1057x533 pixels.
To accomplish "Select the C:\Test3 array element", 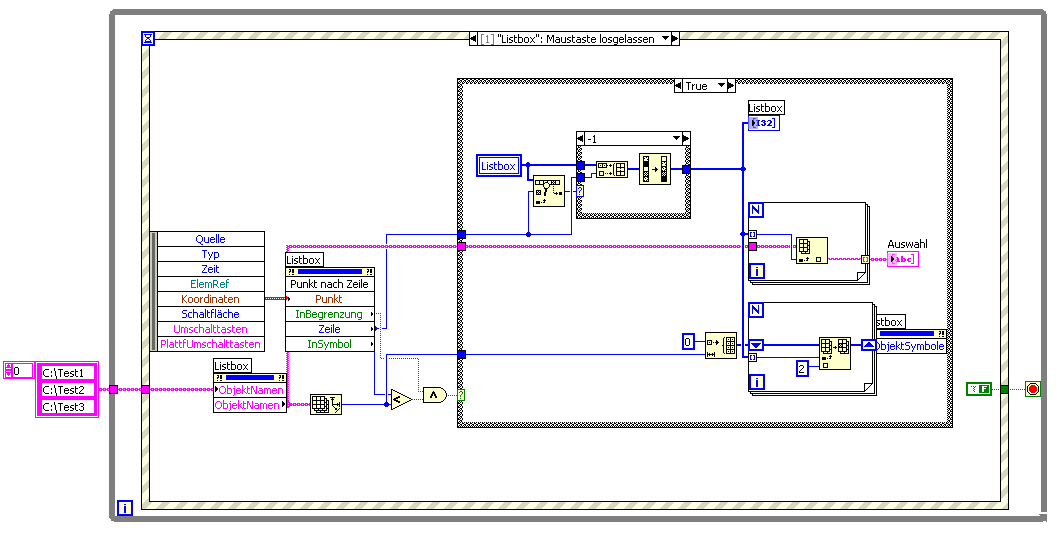I will click(67, 407).
